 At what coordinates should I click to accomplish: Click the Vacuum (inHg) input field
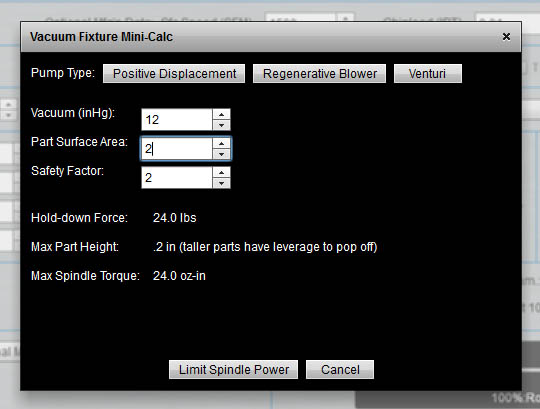(x=177, y=119)
